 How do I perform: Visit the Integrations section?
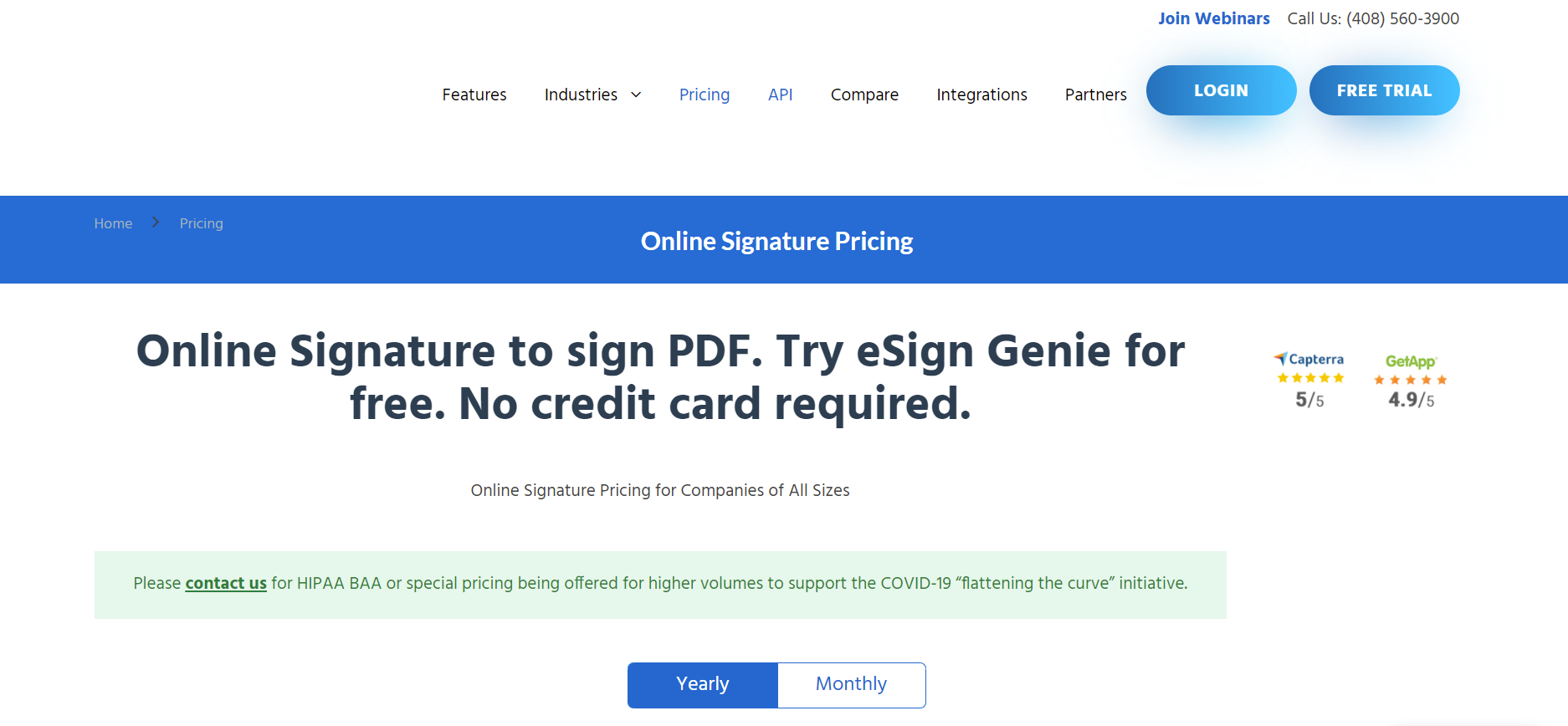click(x=981, y=95)
